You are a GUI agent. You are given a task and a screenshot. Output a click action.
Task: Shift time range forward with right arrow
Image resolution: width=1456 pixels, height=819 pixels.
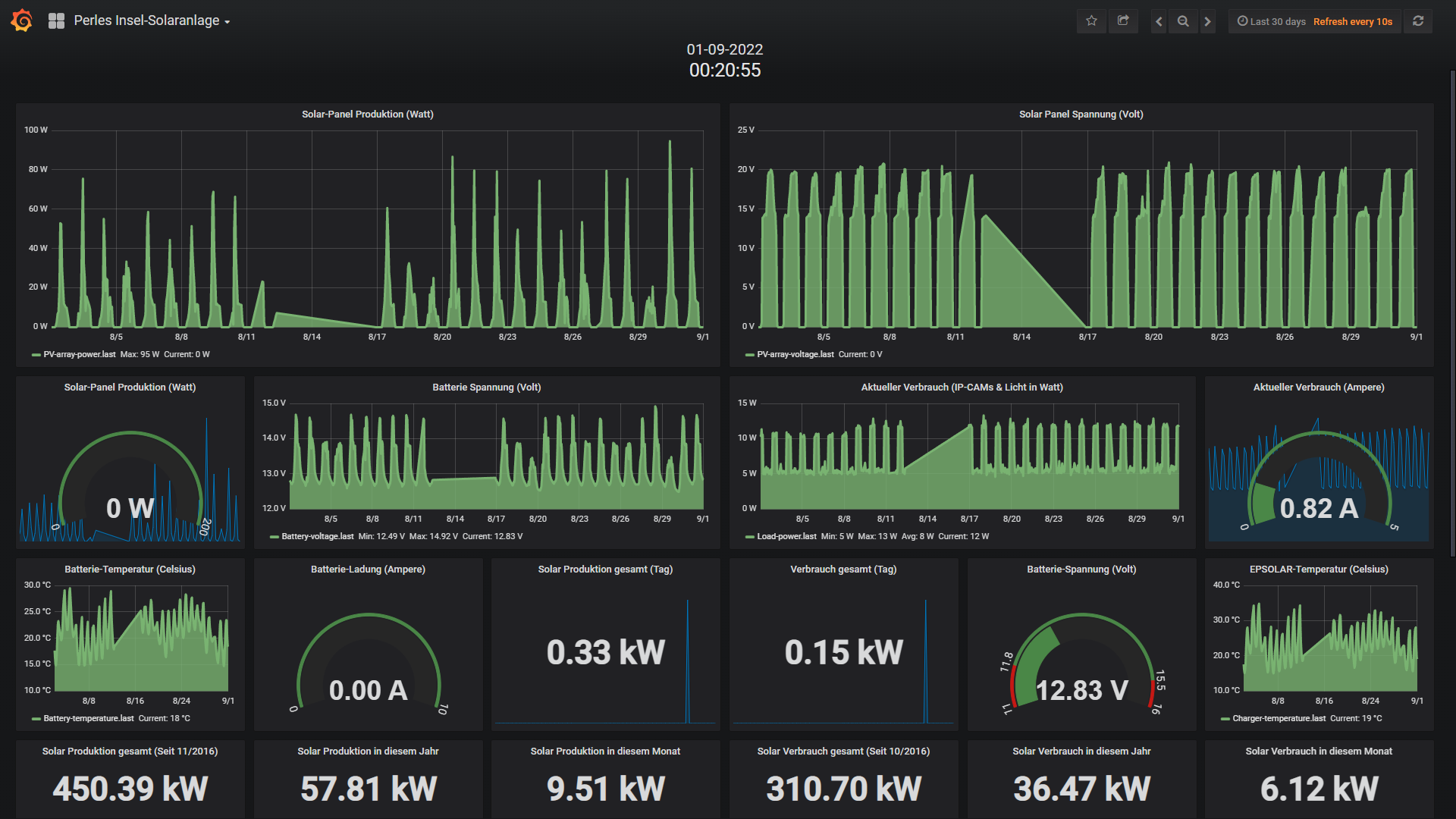coord(1207,21)
